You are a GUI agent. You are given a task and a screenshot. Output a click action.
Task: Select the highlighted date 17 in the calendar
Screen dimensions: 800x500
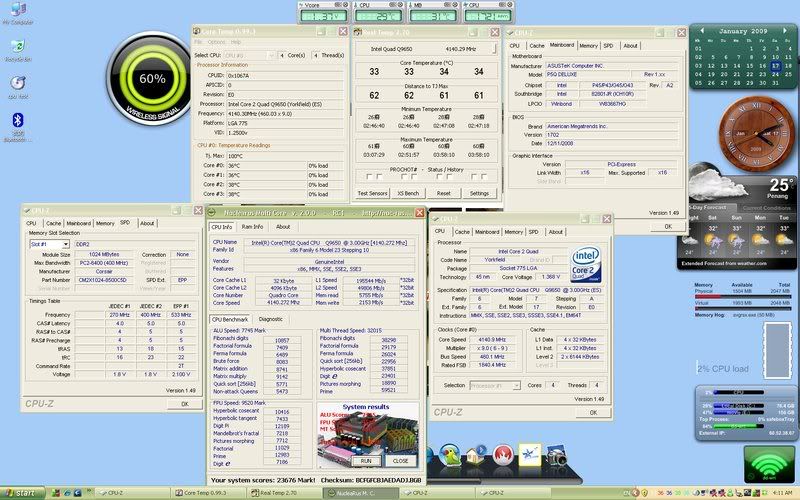[x=776, y=66]
